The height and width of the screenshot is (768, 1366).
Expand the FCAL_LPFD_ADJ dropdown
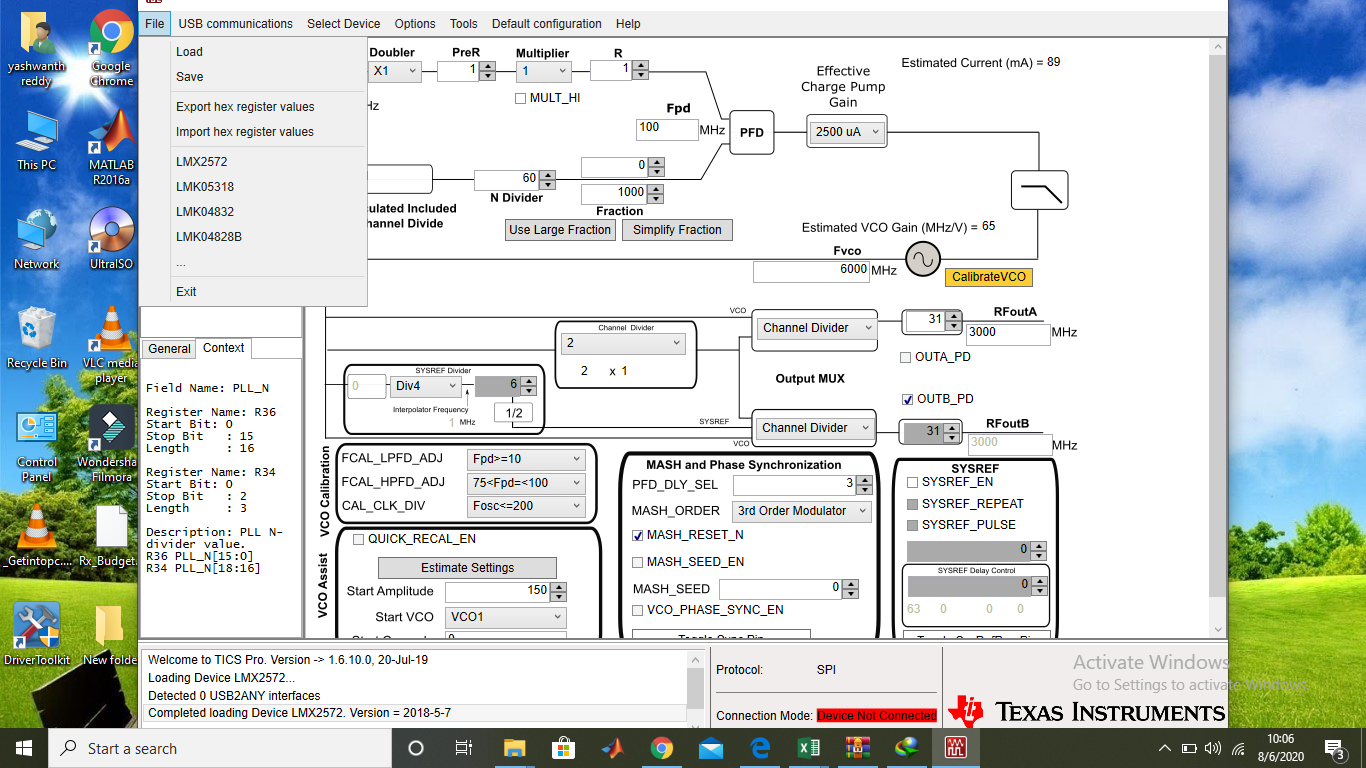526,459
